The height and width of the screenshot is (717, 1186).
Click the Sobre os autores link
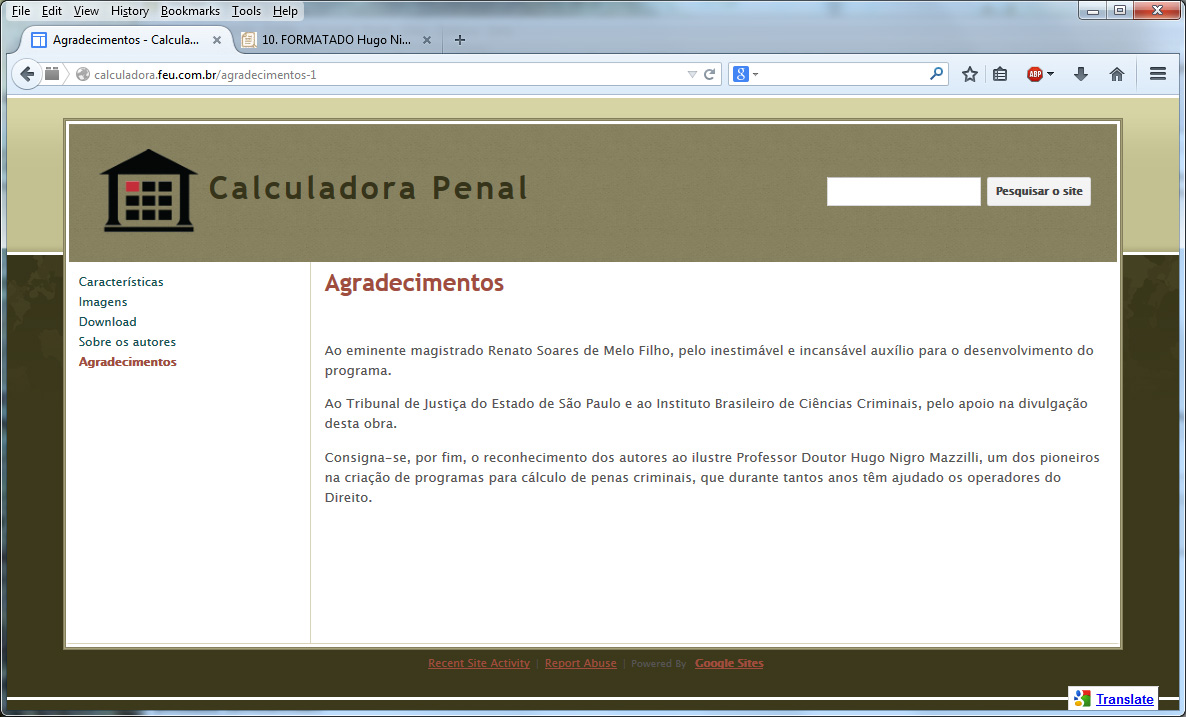pyautogui.click(x=127, y=342)
